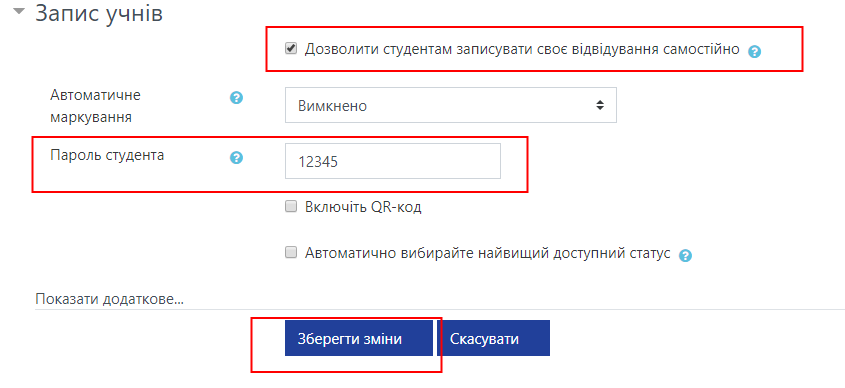The width and height of the screenshot is (845, 388).
Task: Tick the Автоматично вибирайте найвищий статус checkbox
Action: click(291, 252)
